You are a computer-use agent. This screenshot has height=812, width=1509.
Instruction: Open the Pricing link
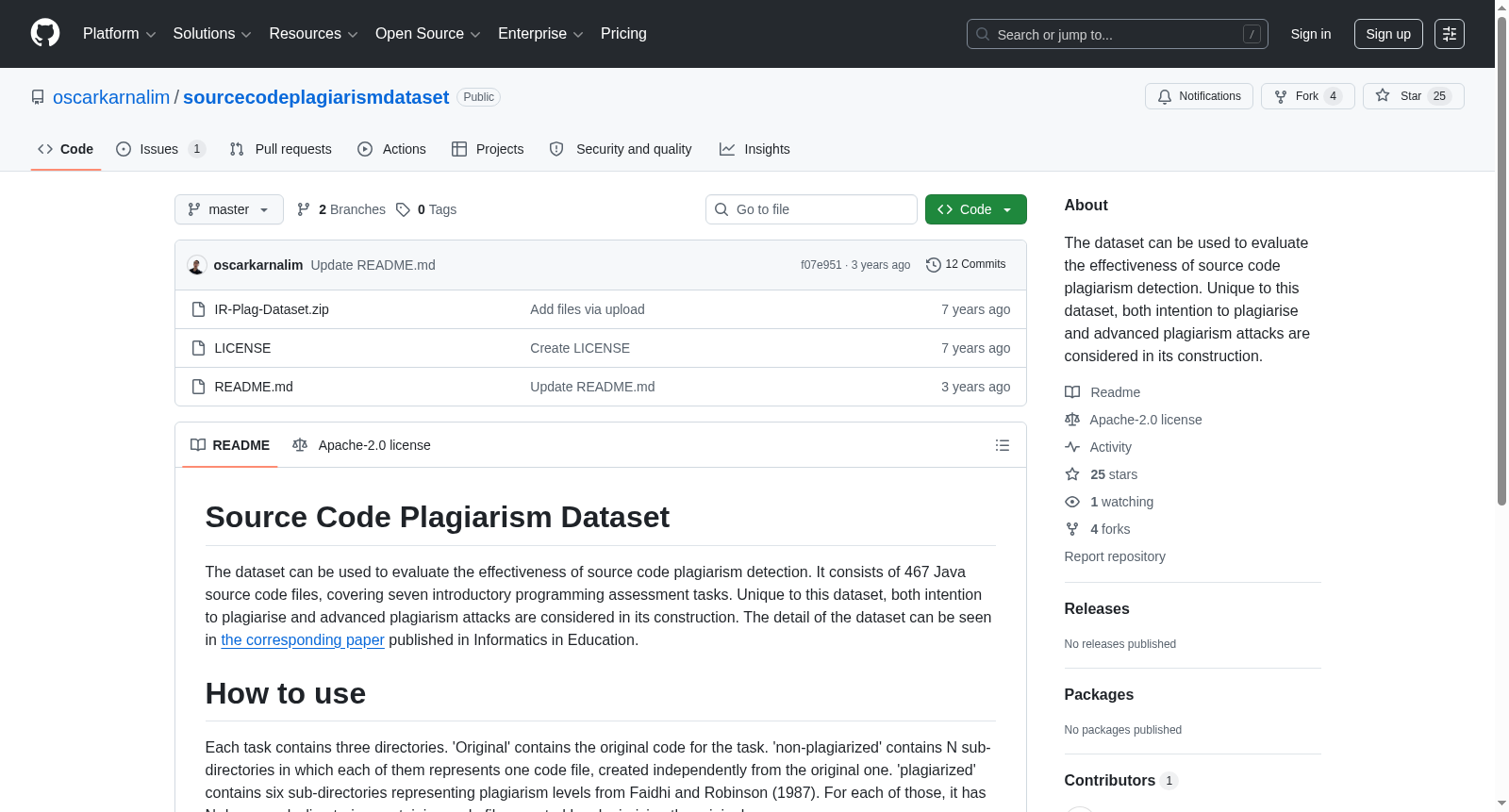coord(623,34)
